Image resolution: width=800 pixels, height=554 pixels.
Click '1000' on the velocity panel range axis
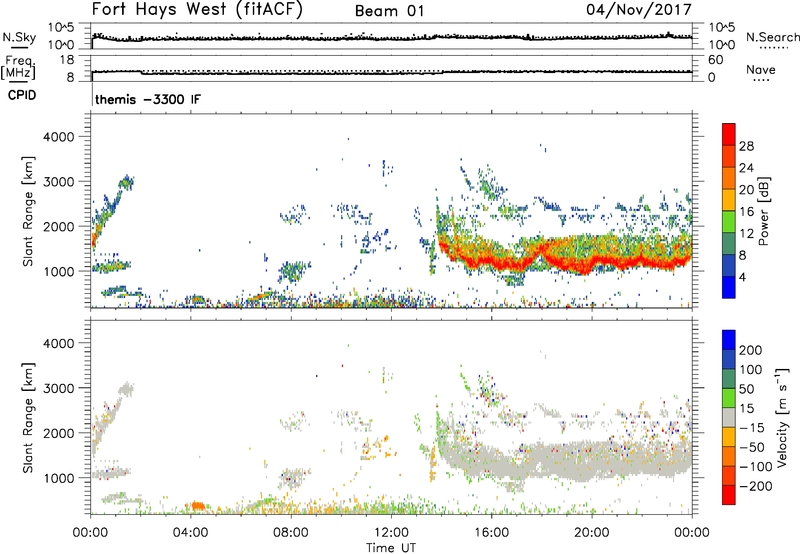tap(59, 478)
